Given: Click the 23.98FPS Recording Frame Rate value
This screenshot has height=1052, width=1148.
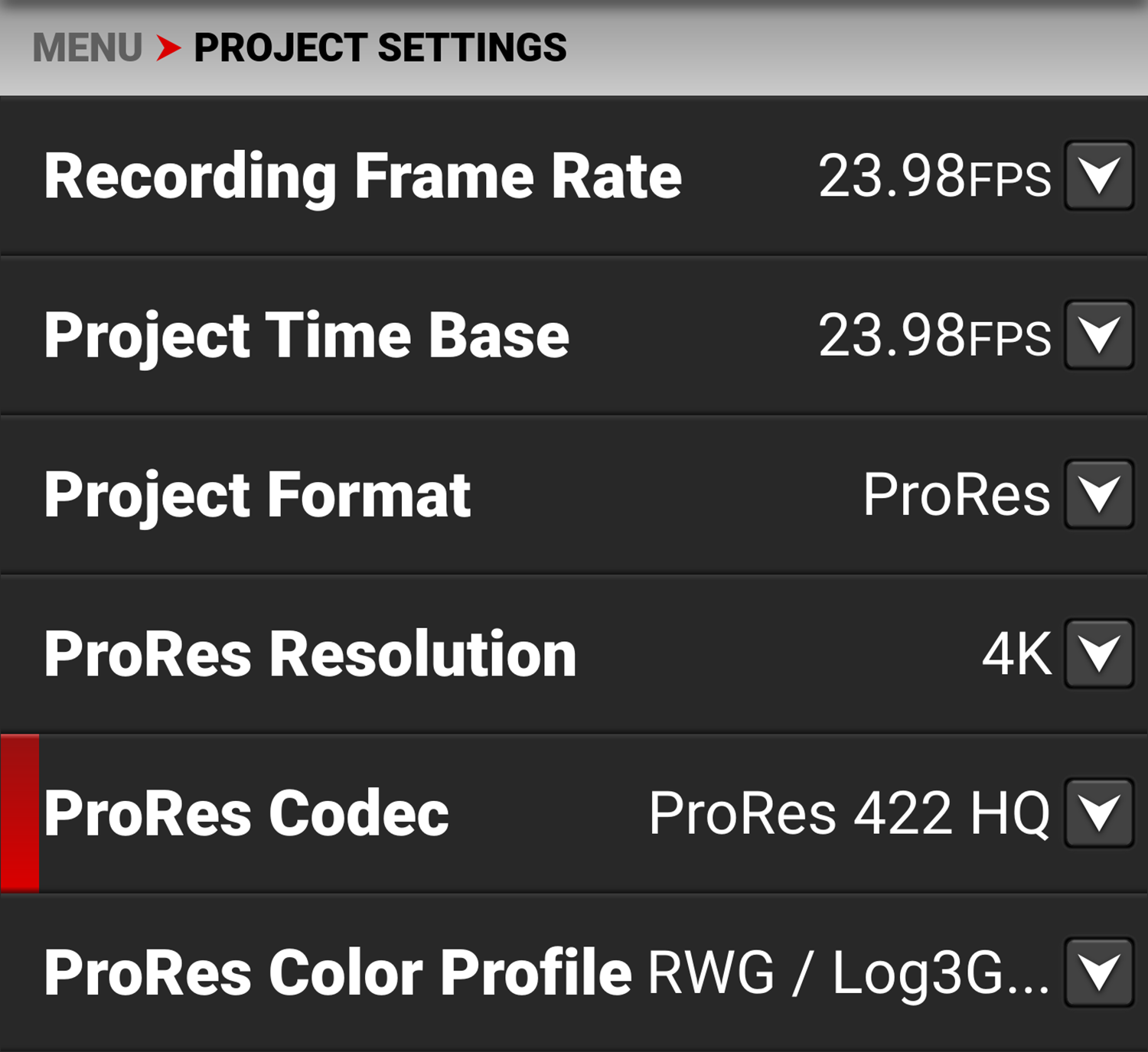Looking at the screenshot, I should [934, 177].
